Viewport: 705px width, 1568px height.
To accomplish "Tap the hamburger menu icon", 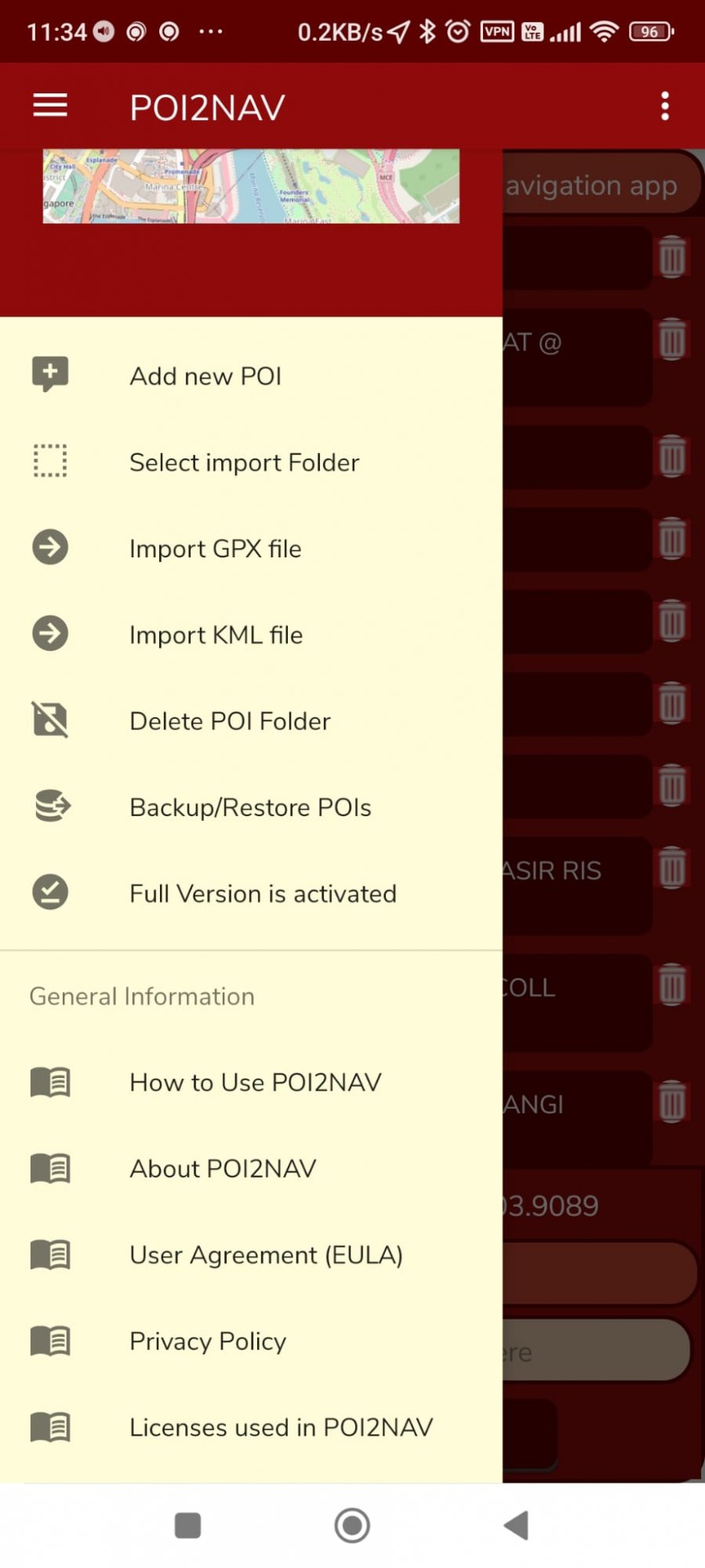I will 50,105.
